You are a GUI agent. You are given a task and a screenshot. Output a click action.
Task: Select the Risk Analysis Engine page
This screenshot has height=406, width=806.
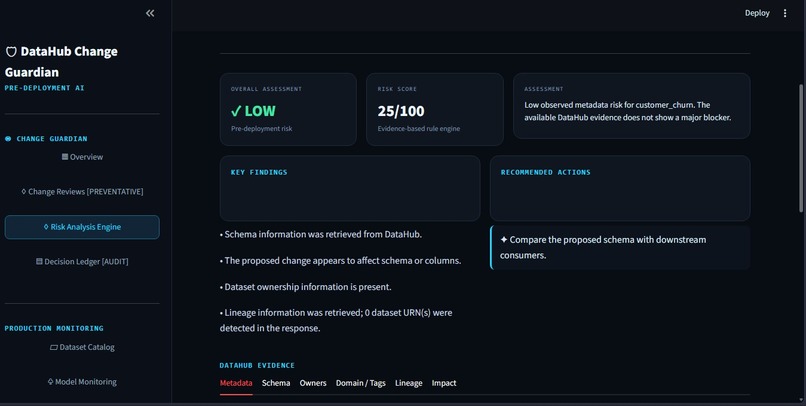tap(82, 227)
